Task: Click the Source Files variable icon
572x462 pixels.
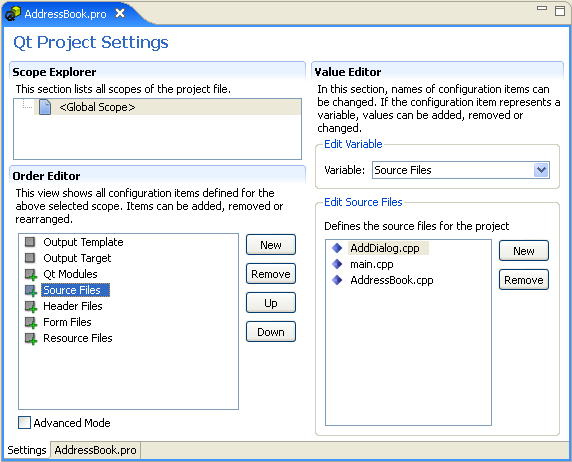Action: pos(31,290)
